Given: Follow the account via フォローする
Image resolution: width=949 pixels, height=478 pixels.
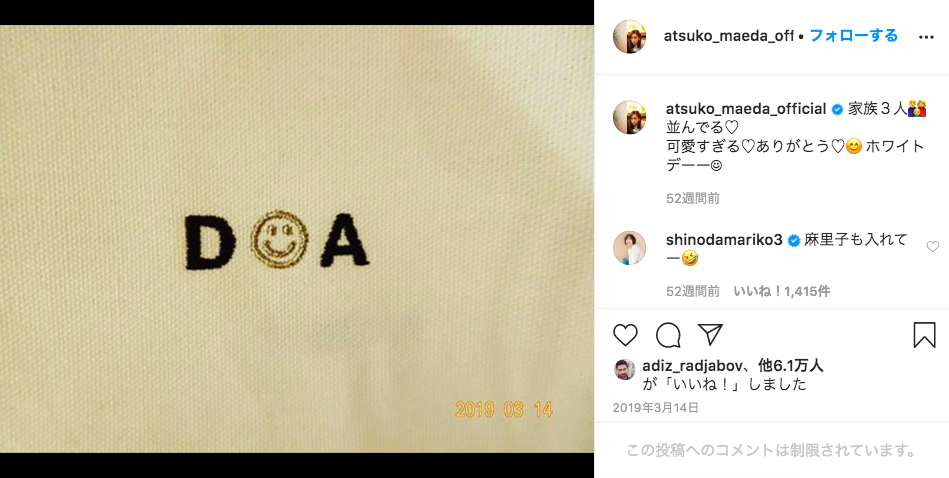Looking at the screenshot, I should coord(853,36).
